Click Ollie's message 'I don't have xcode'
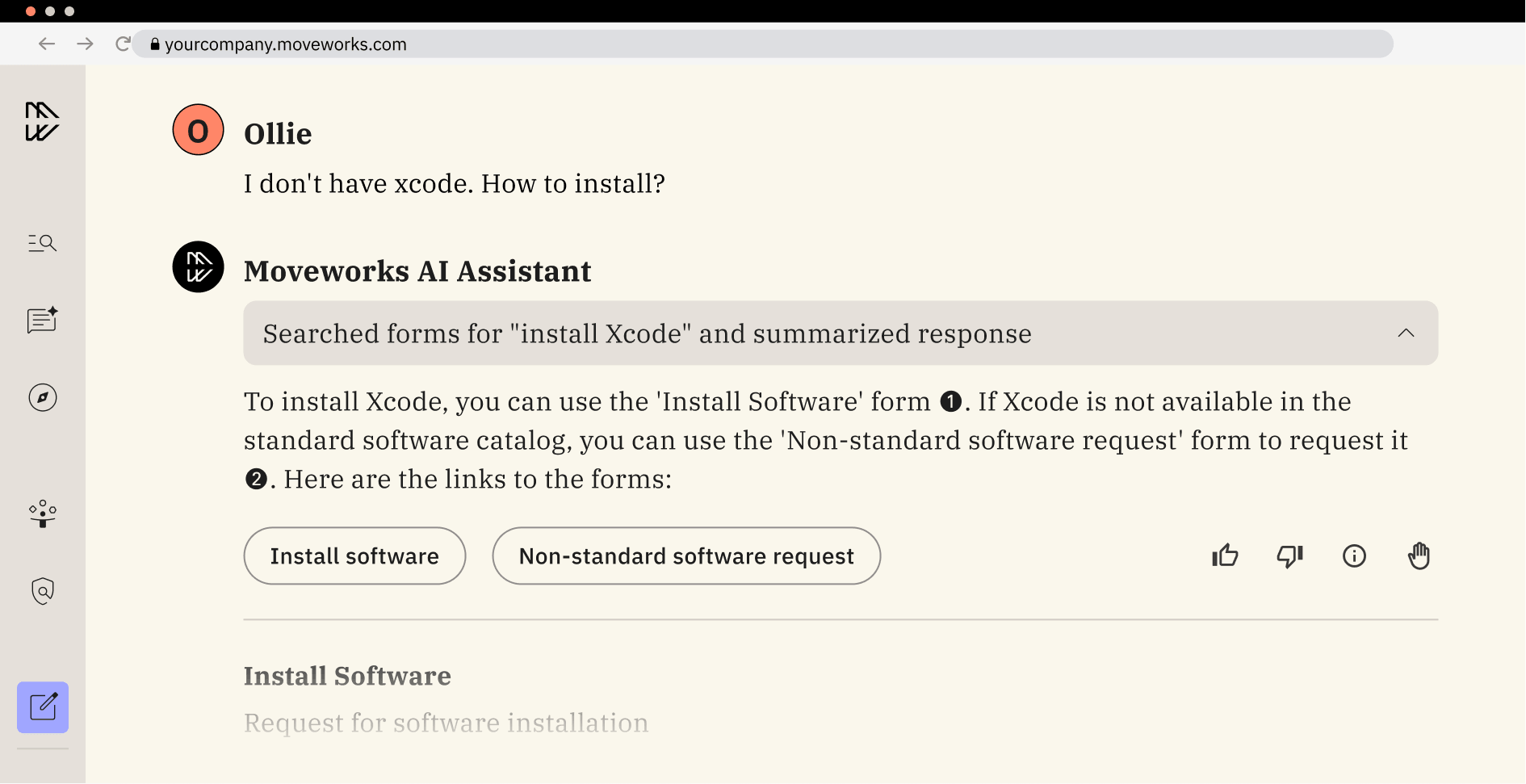Image resolution: width=1526 pixels, height=784 pixels. click(x=455, y=184)
